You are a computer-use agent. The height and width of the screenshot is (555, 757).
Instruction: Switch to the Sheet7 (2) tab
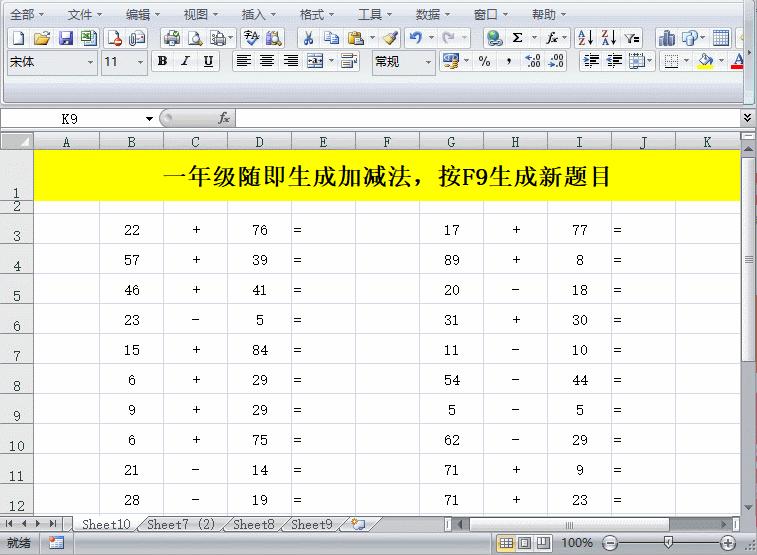(x=181, y=524)
